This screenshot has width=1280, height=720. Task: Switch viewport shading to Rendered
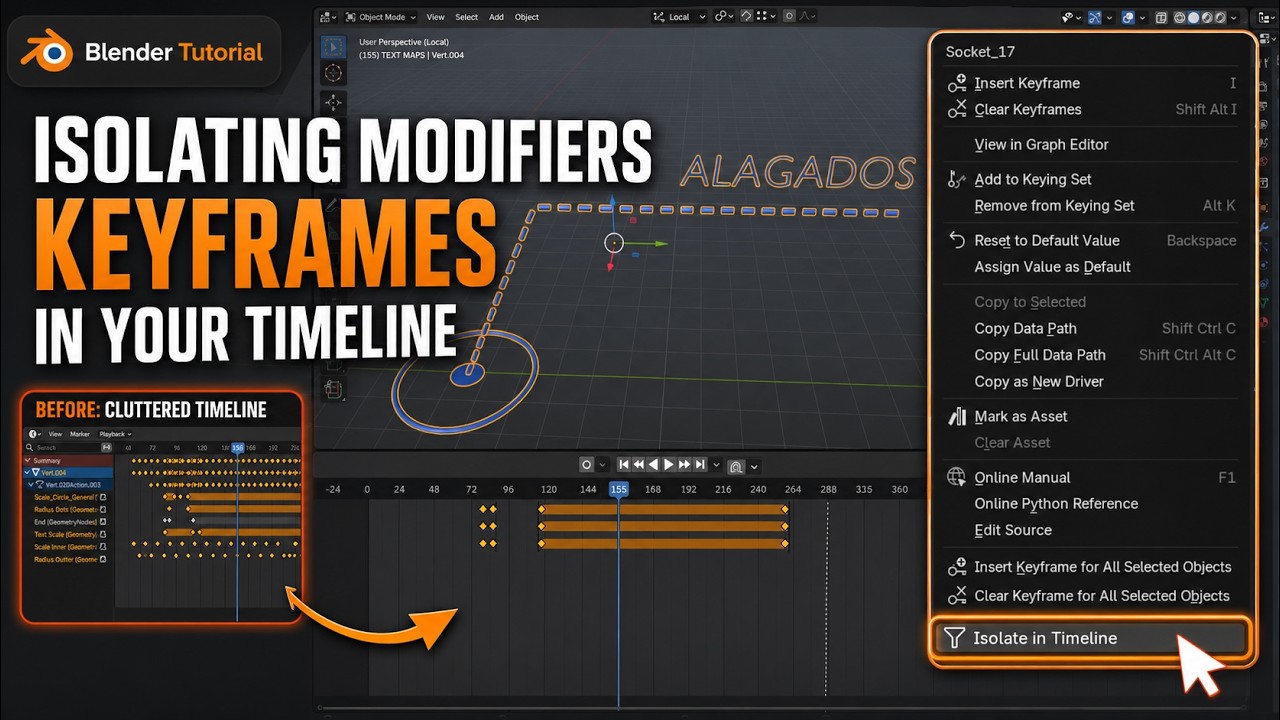click(x=1220, y=17)
